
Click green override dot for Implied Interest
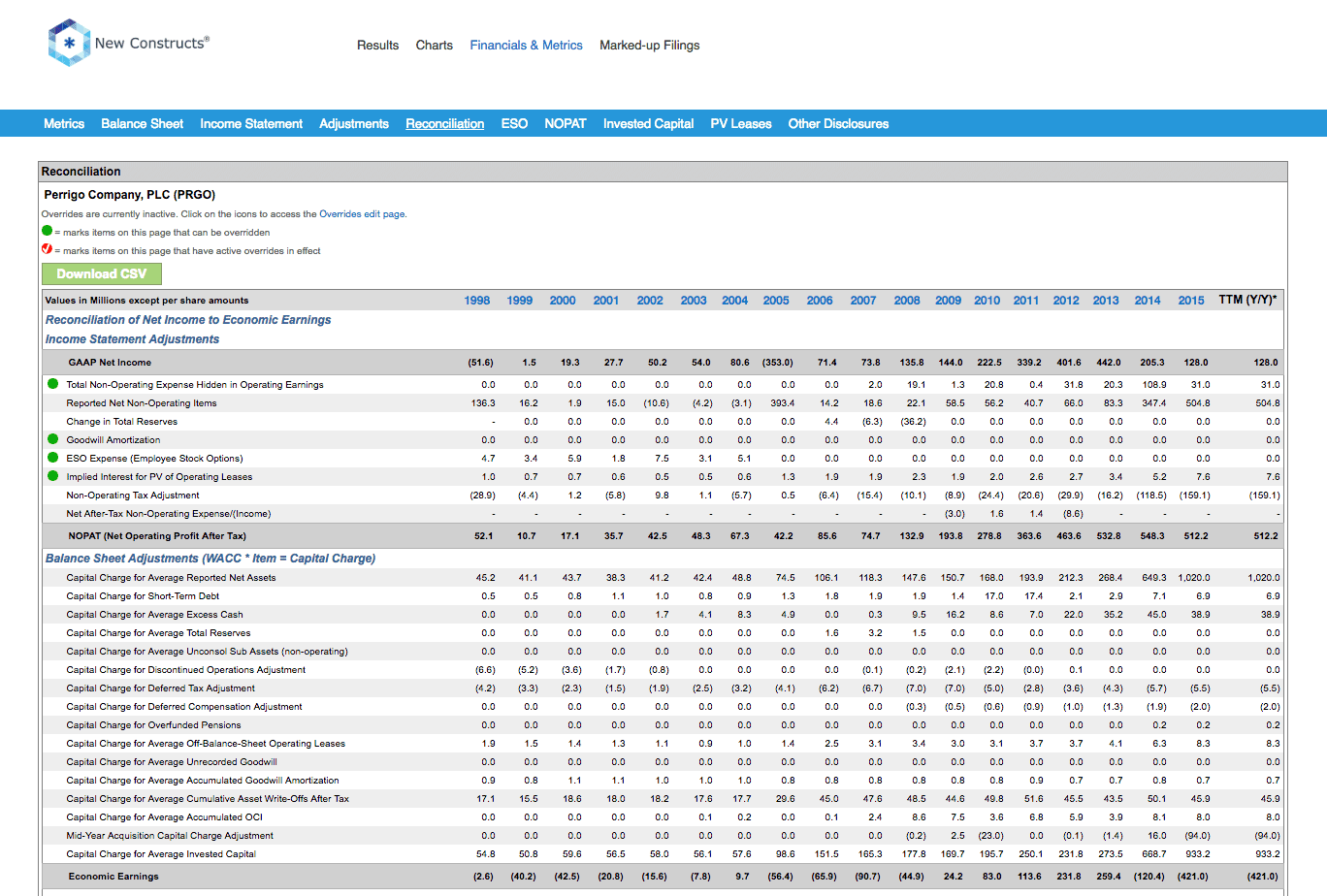click(x=53, y=476)
